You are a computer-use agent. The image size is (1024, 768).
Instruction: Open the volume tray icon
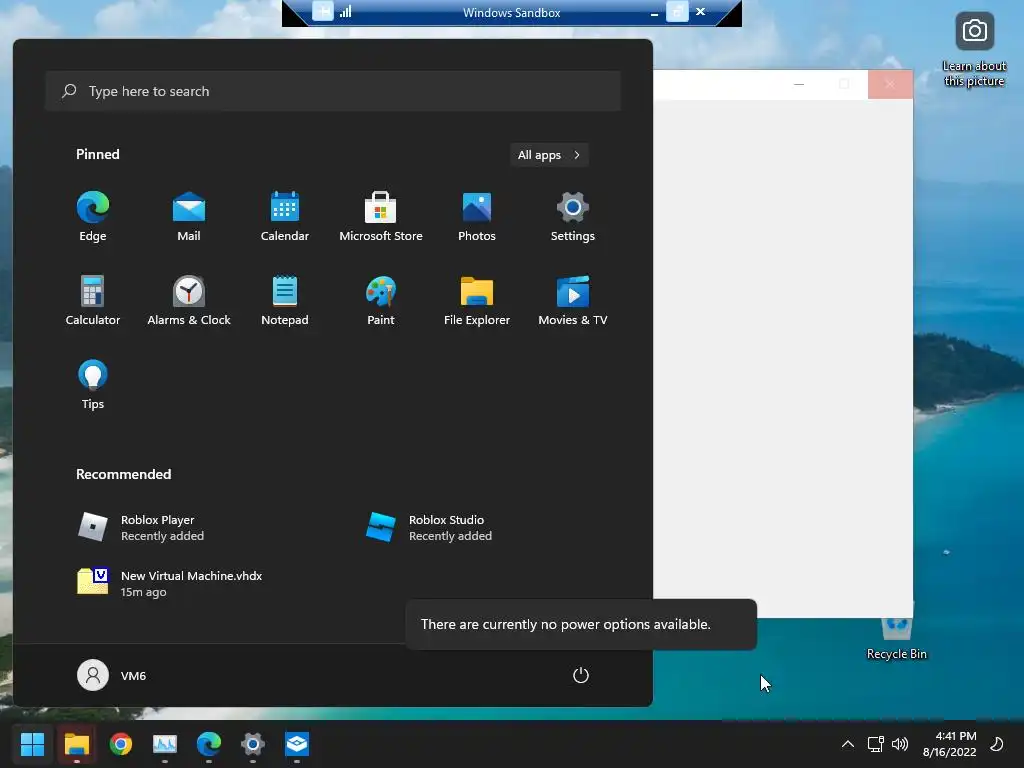(x=900, y=744)
